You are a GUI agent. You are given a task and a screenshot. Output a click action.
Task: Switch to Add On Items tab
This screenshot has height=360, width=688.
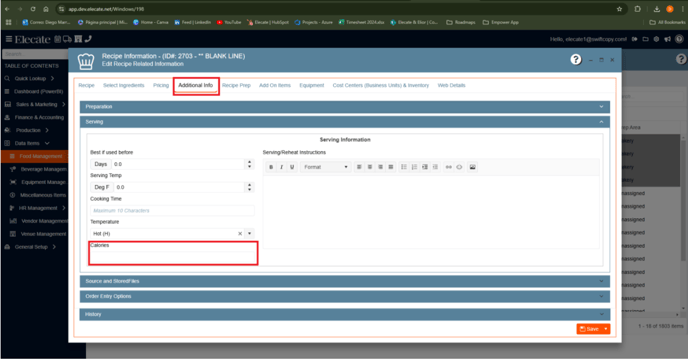tap(275, 85)
